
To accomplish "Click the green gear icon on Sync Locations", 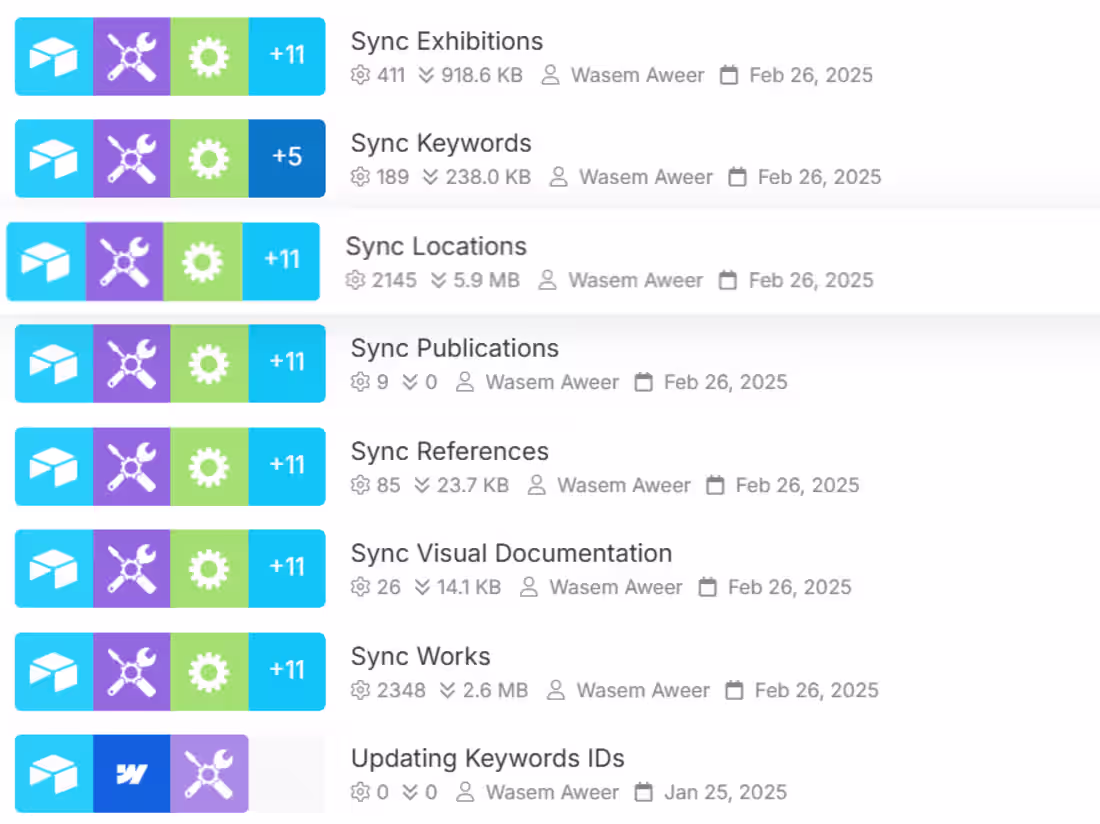I will coord(202,262).
